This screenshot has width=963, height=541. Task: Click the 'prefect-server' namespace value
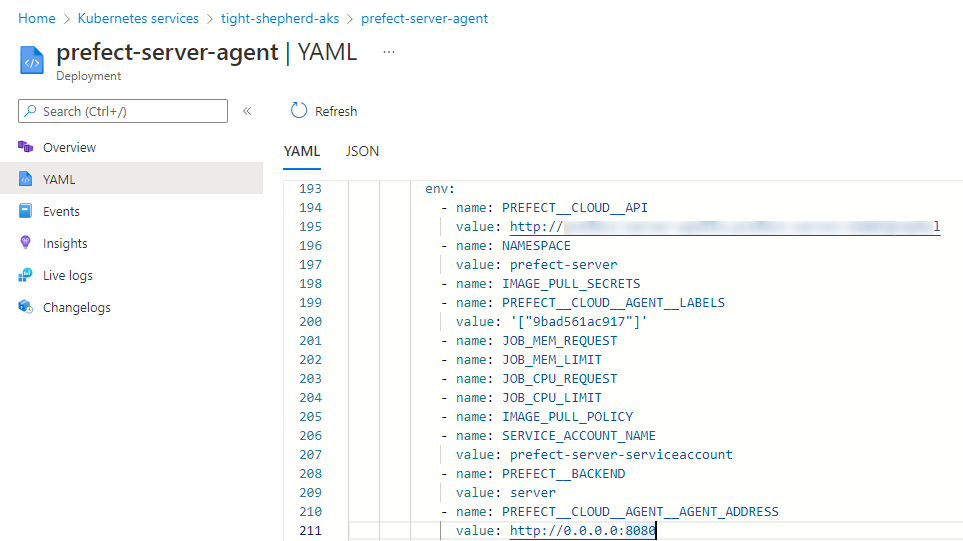[x=563, y=265]
